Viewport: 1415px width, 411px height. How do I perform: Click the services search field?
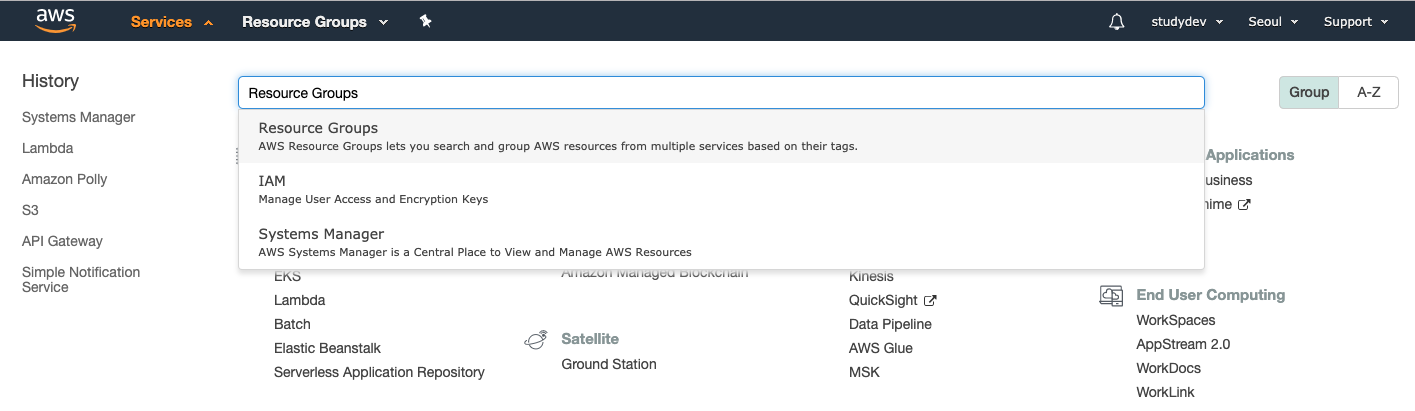coord(721,93)
